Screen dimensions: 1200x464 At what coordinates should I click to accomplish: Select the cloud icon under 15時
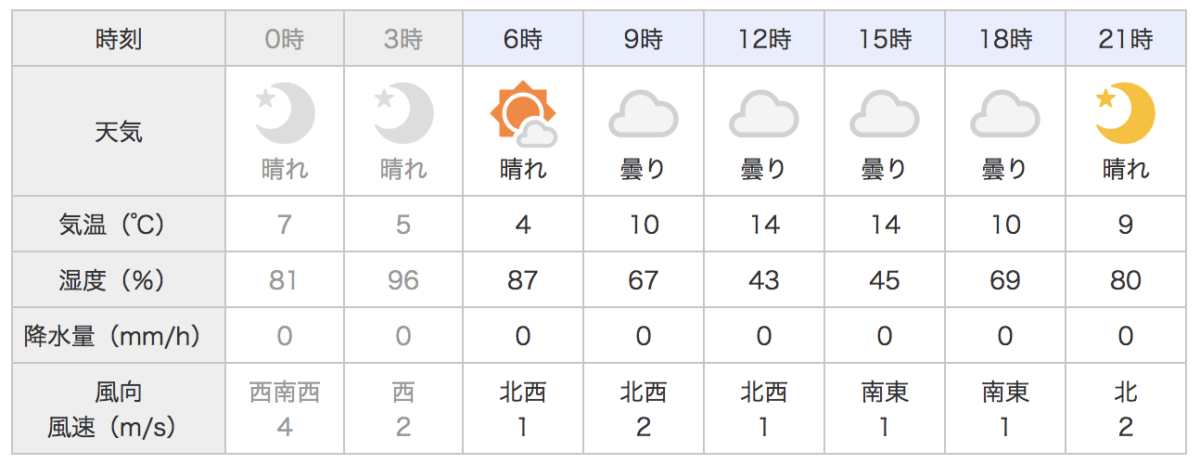885,114
